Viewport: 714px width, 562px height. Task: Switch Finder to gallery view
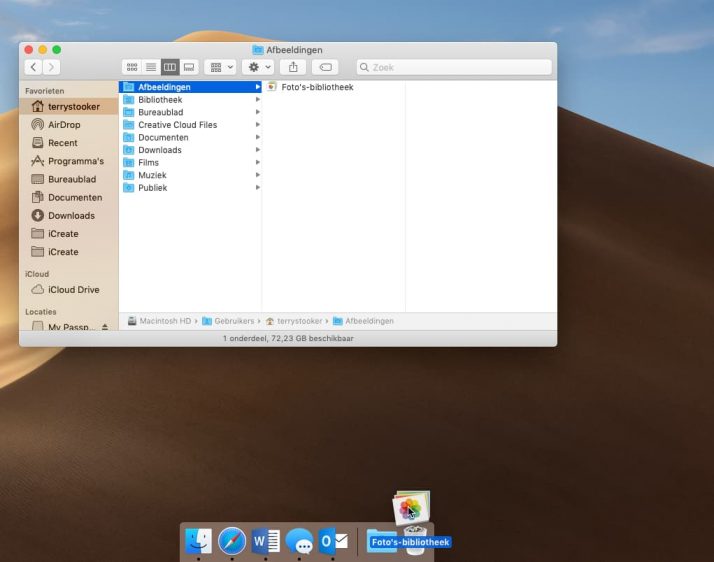pos(189,67)
